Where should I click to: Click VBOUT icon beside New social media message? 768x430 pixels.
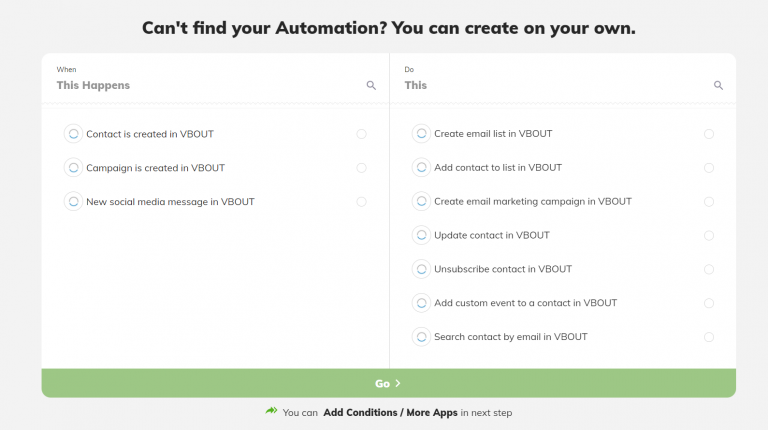point(73,202)
